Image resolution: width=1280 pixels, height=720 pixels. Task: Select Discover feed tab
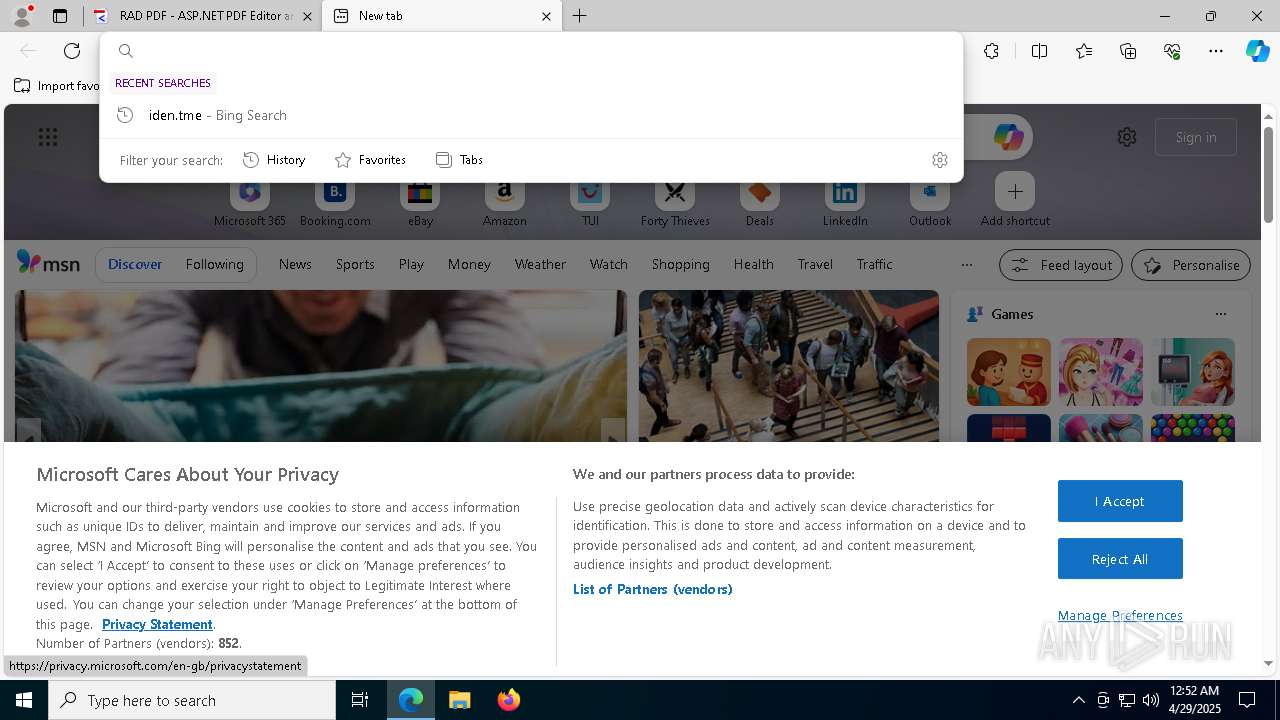(x=135, y=264)
